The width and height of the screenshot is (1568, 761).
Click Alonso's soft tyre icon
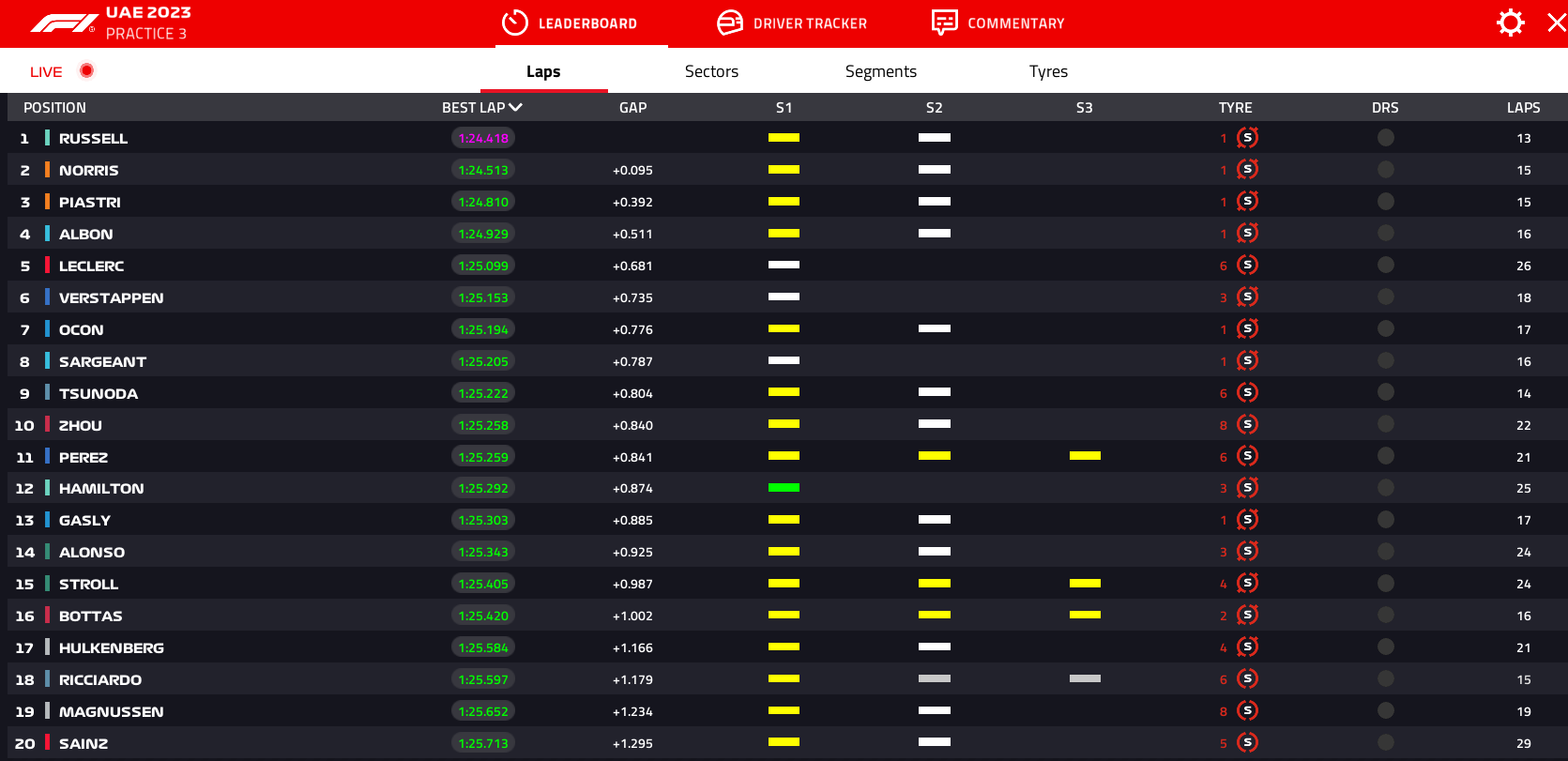(x=1247, y=552)
